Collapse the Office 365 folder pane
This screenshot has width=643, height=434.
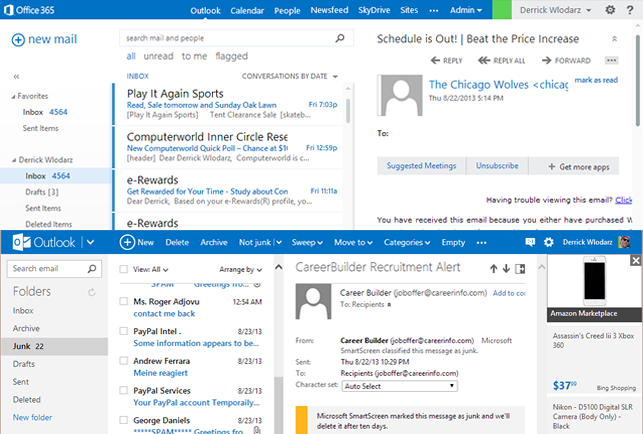16,76
